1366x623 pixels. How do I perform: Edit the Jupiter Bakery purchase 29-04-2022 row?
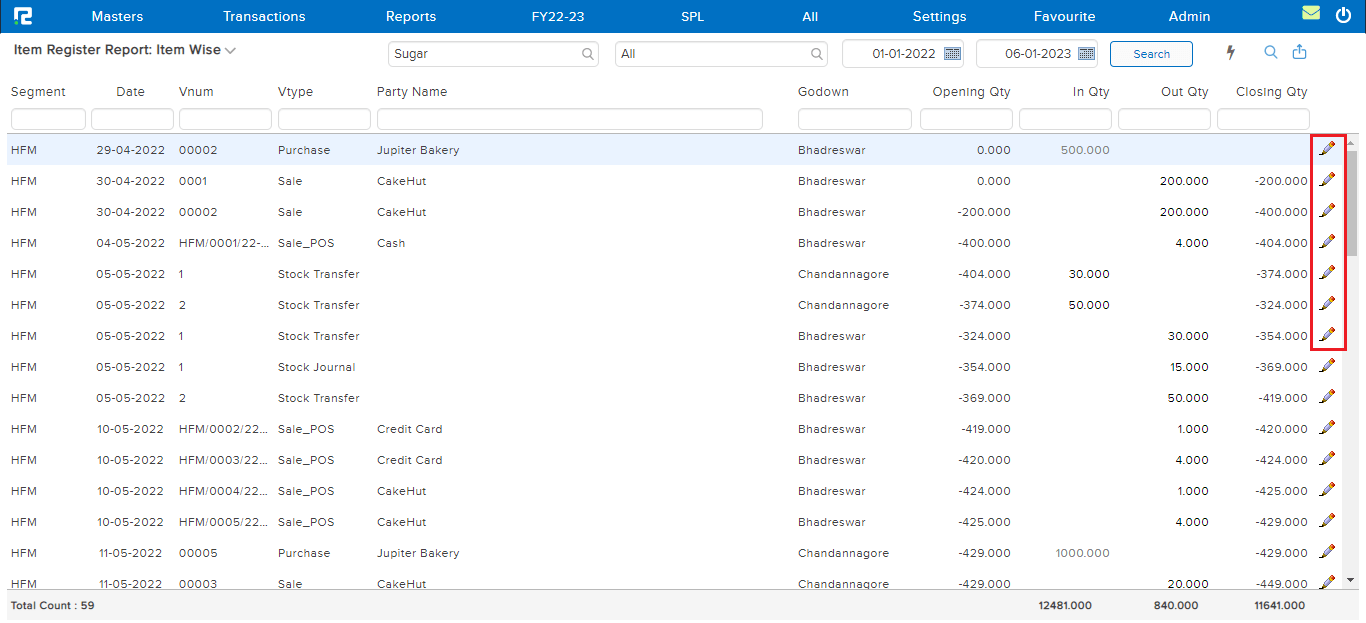(1327, 149)
